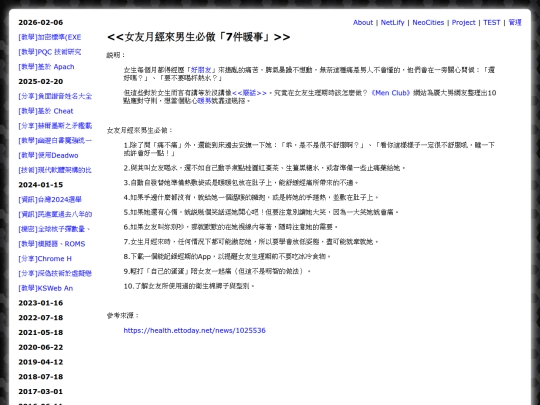Open the sidebar article mentioning Deadwo
Image resolution: width=540 pixels, height=405 pixels.
pos(48,155)
